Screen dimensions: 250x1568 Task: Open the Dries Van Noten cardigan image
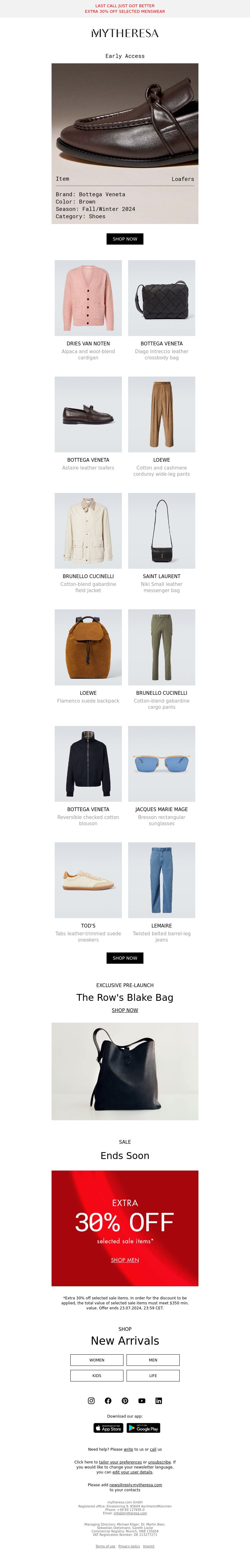coord(88,298)
